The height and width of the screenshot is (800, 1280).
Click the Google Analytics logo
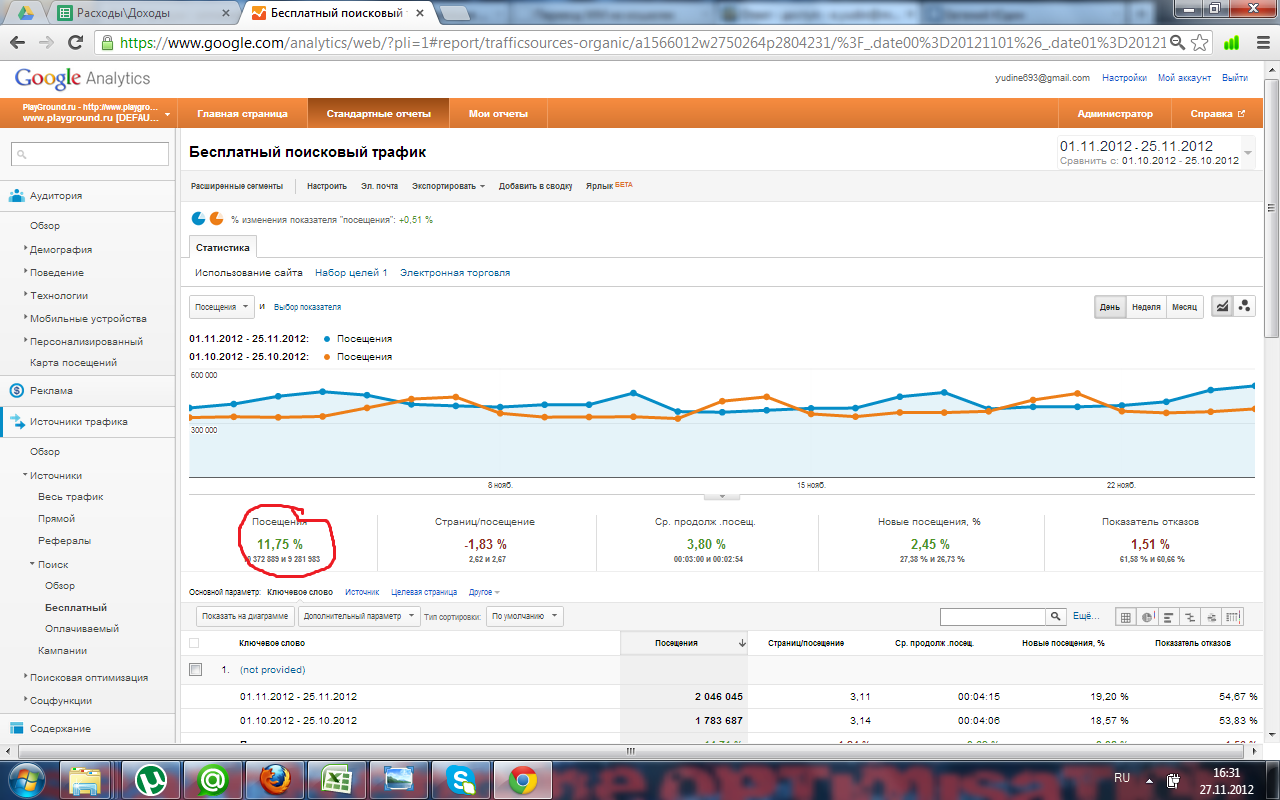coord(82,78)
